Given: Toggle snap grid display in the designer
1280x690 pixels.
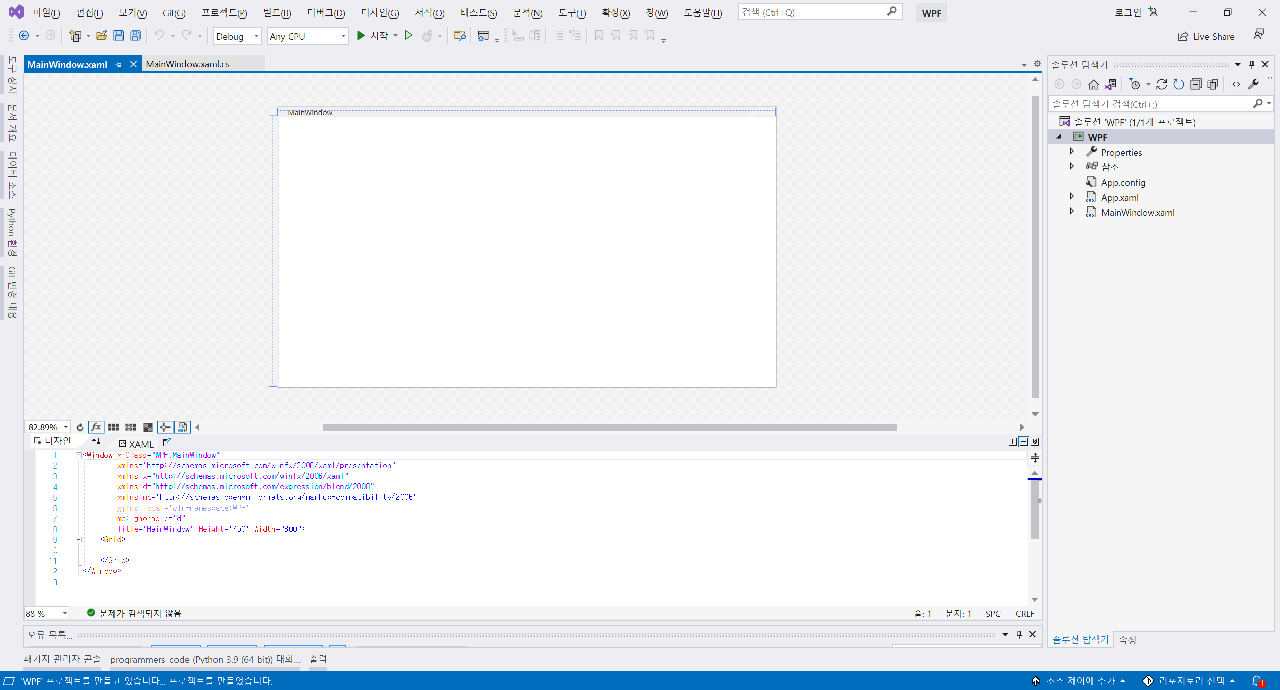Looking at the screenshot, I should coord(113,426).
